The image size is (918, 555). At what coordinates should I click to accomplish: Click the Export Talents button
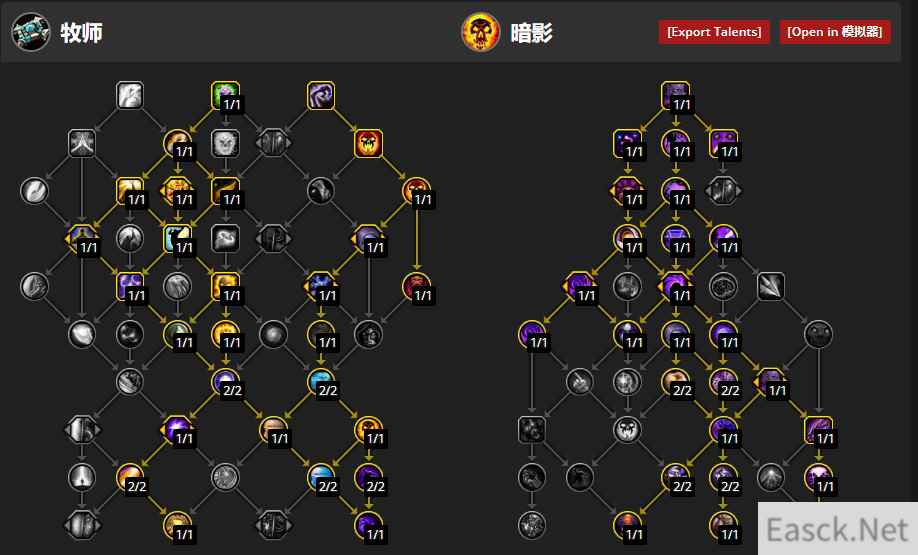[714, 32]
